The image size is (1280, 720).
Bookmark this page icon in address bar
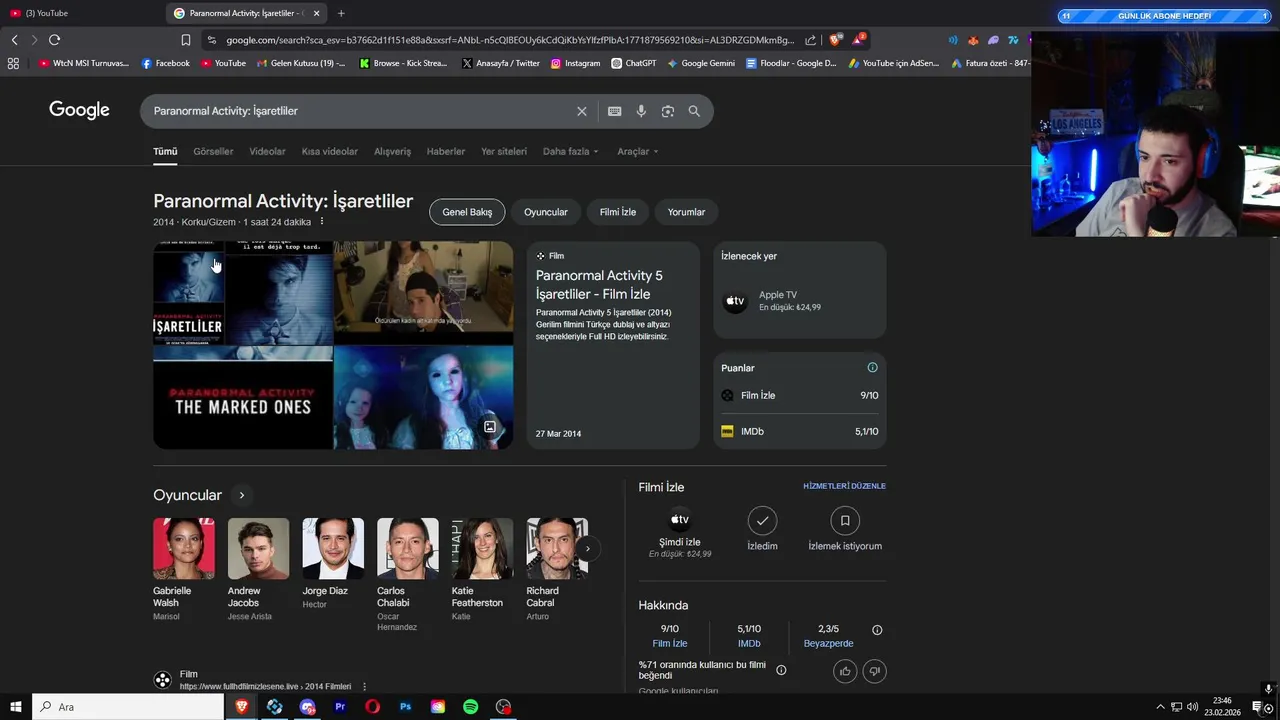pyautogui.click(x=186, y=40)
